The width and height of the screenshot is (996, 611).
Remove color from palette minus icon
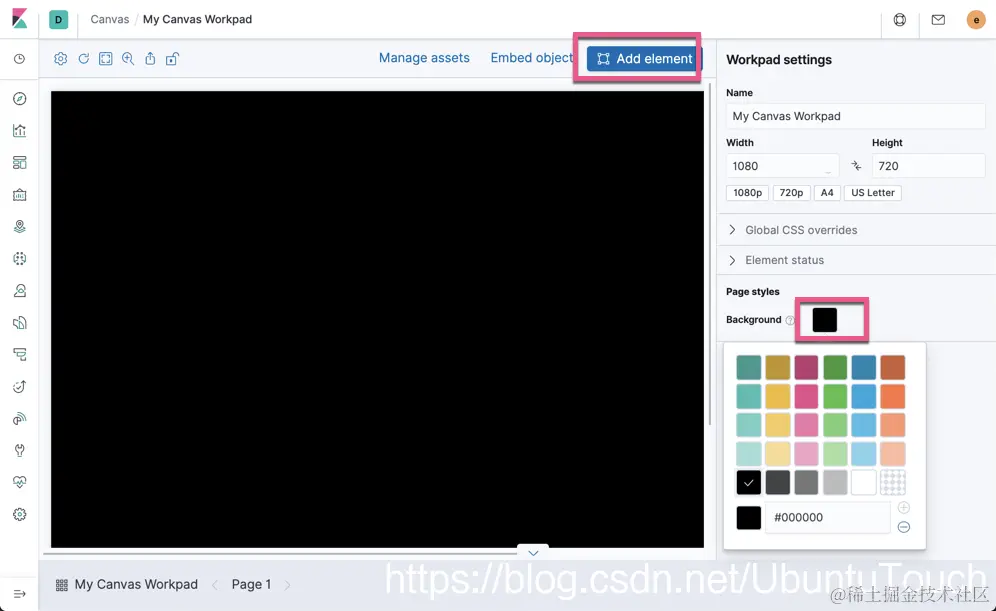coord(904,527)
